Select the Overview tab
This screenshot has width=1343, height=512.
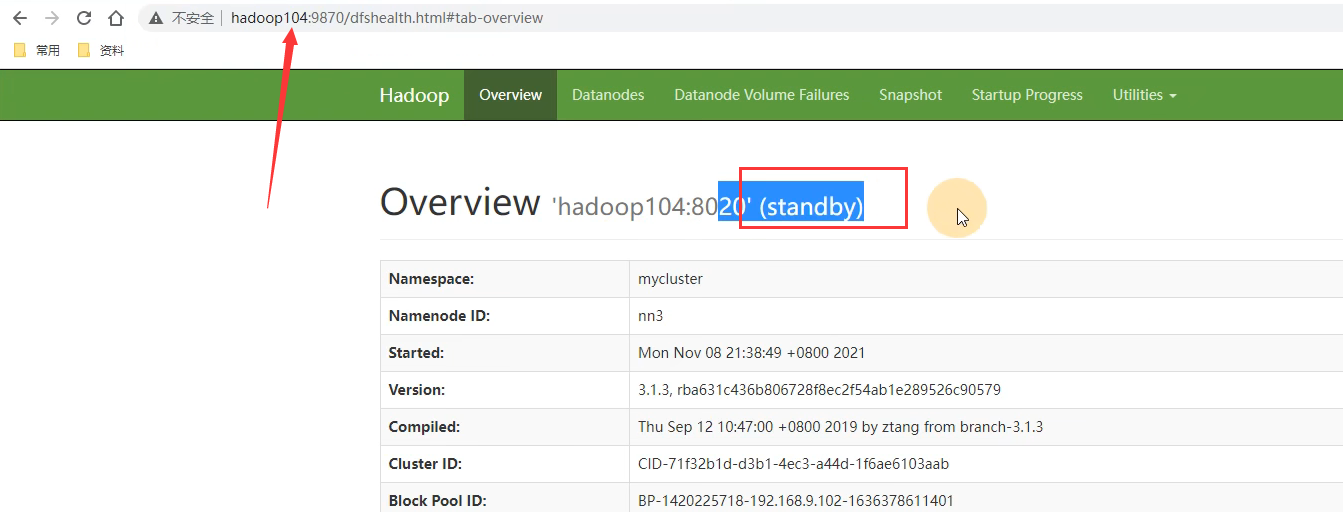(x=510, y=95)
